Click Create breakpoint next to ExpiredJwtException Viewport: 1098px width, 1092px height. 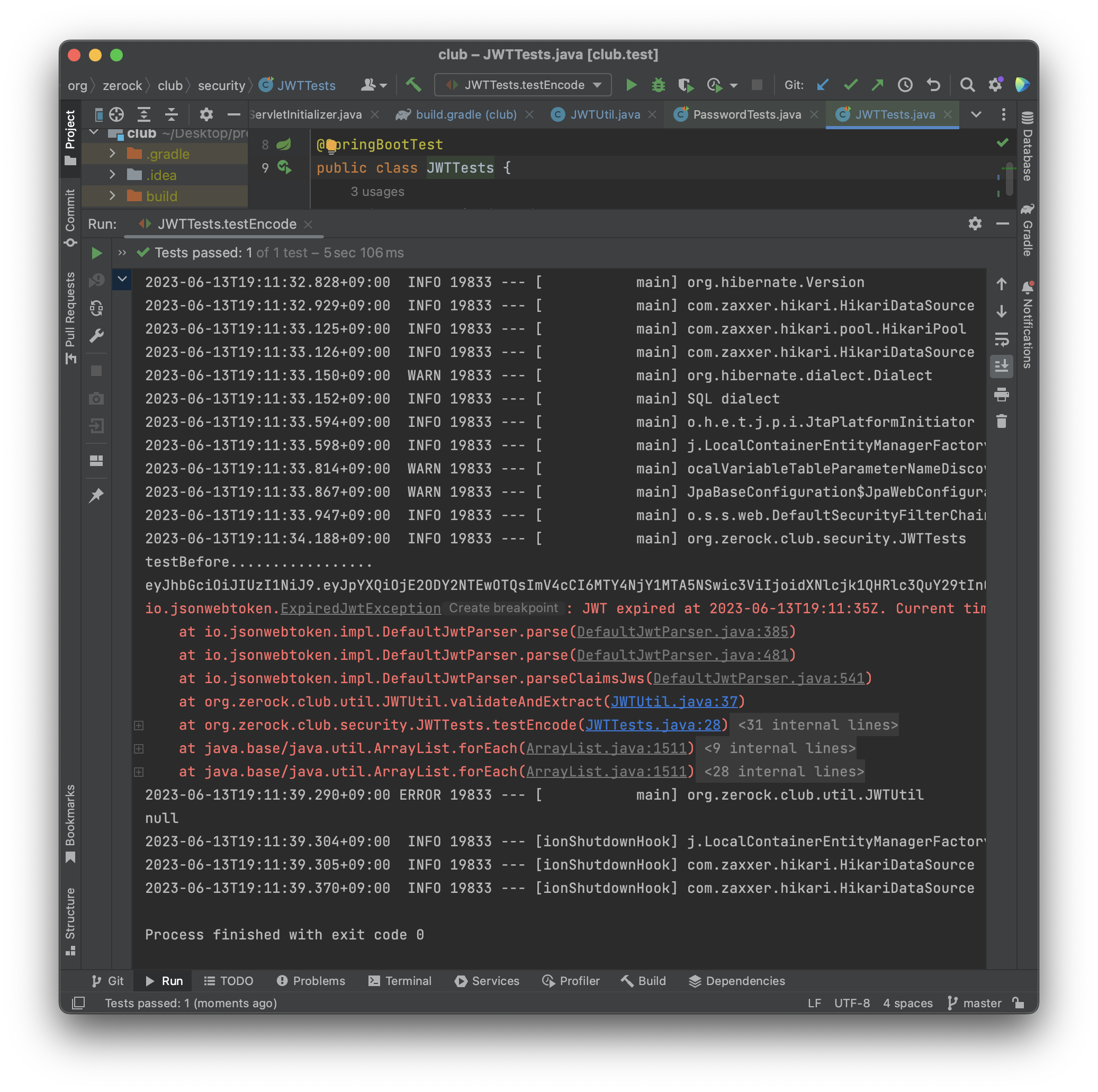pos(503,607)
